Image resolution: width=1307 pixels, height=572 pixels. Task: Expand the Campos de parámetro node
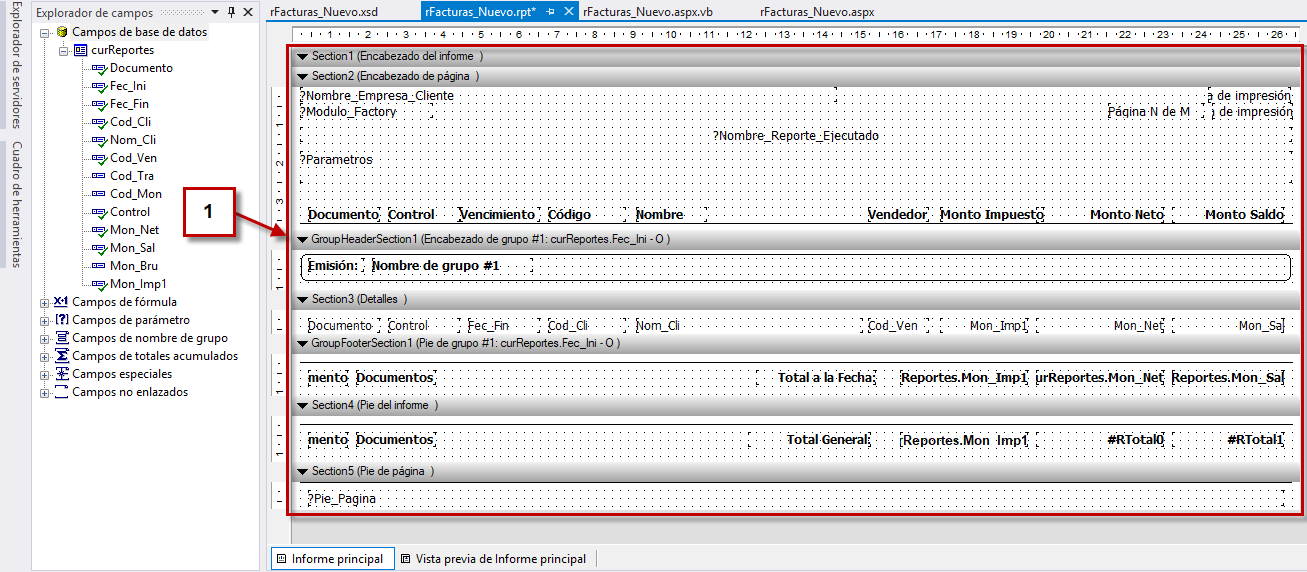coord(44,321)
